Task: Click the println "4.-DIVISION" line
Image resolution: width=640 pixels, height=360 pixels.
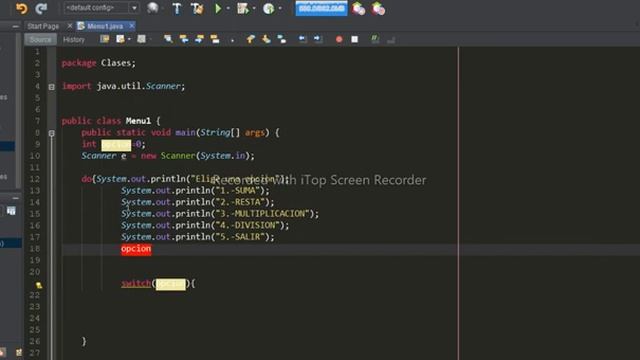Action: pyautogui.click(x=205, y=225)
